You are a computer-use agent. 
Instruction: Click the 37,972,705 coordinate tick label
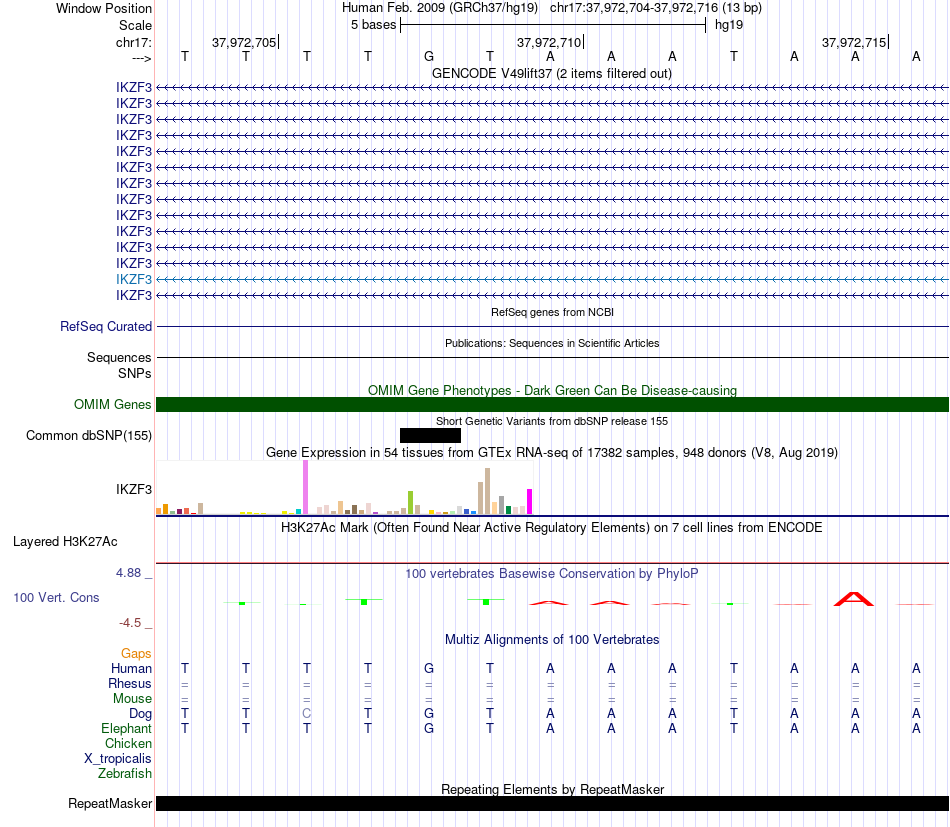244,42
